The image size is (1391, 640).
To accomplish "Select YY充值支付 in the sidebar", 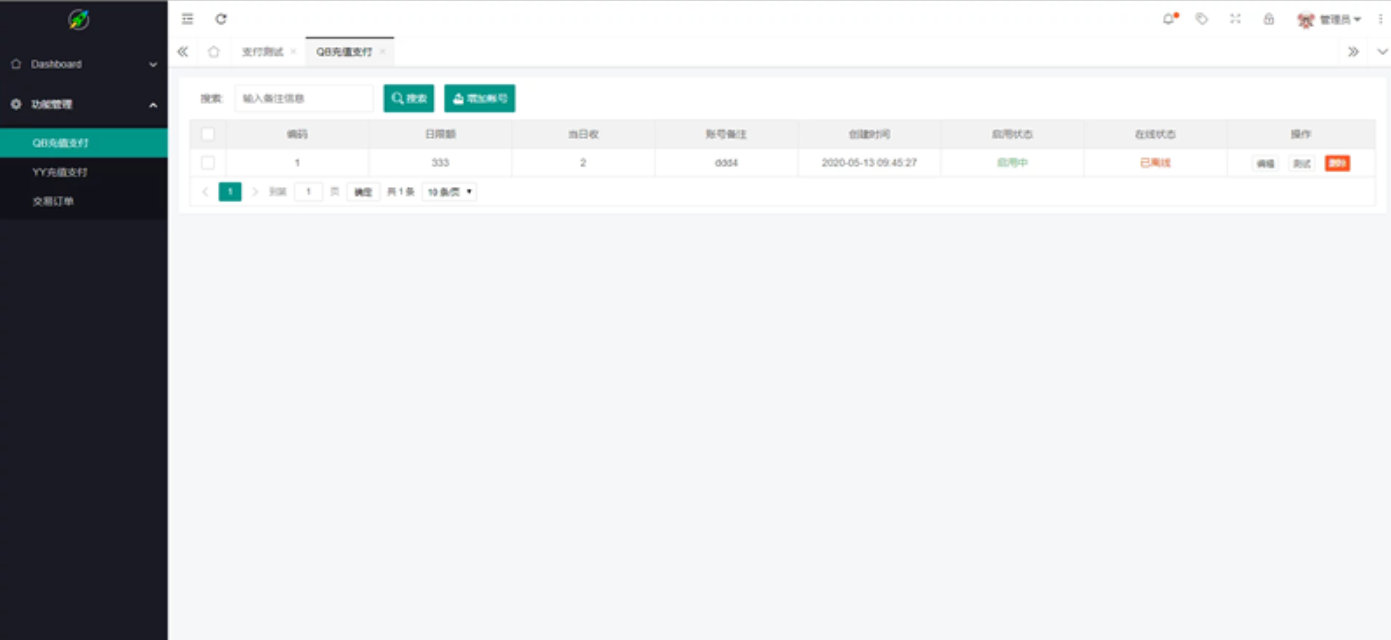I will [60, 172].
